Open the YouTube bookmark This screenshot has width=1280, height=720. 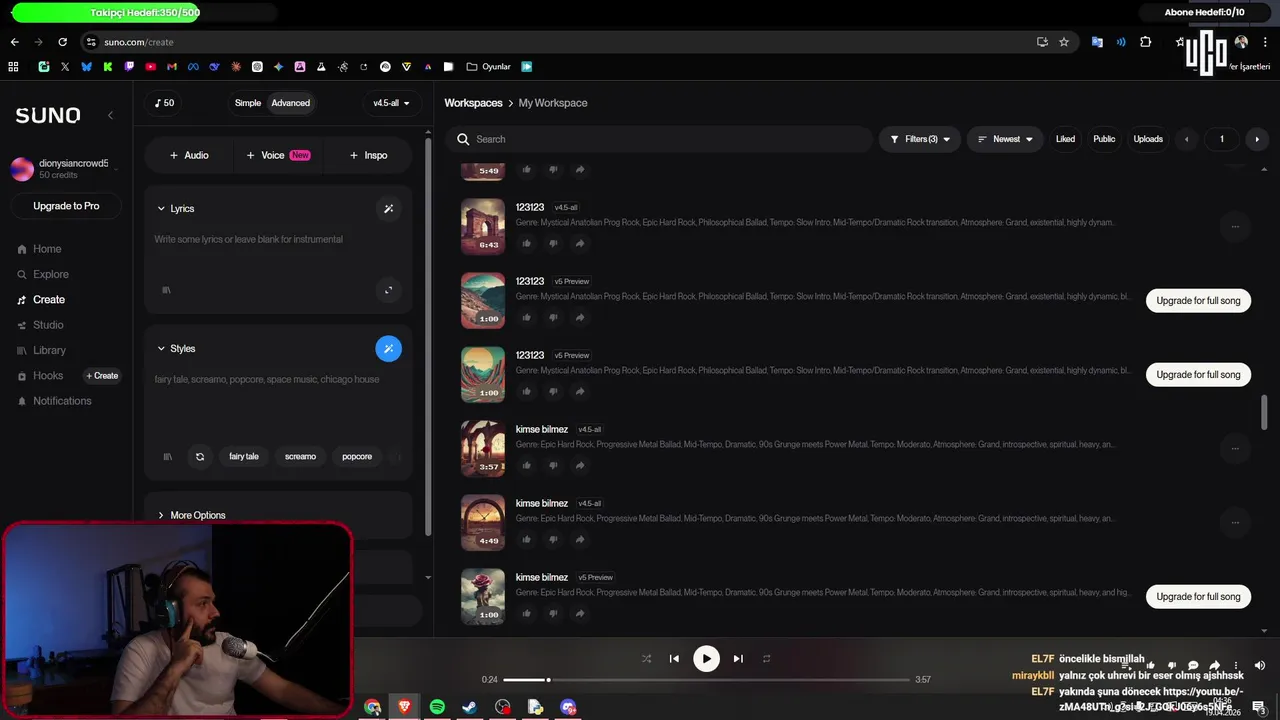(x=151, y=67)
